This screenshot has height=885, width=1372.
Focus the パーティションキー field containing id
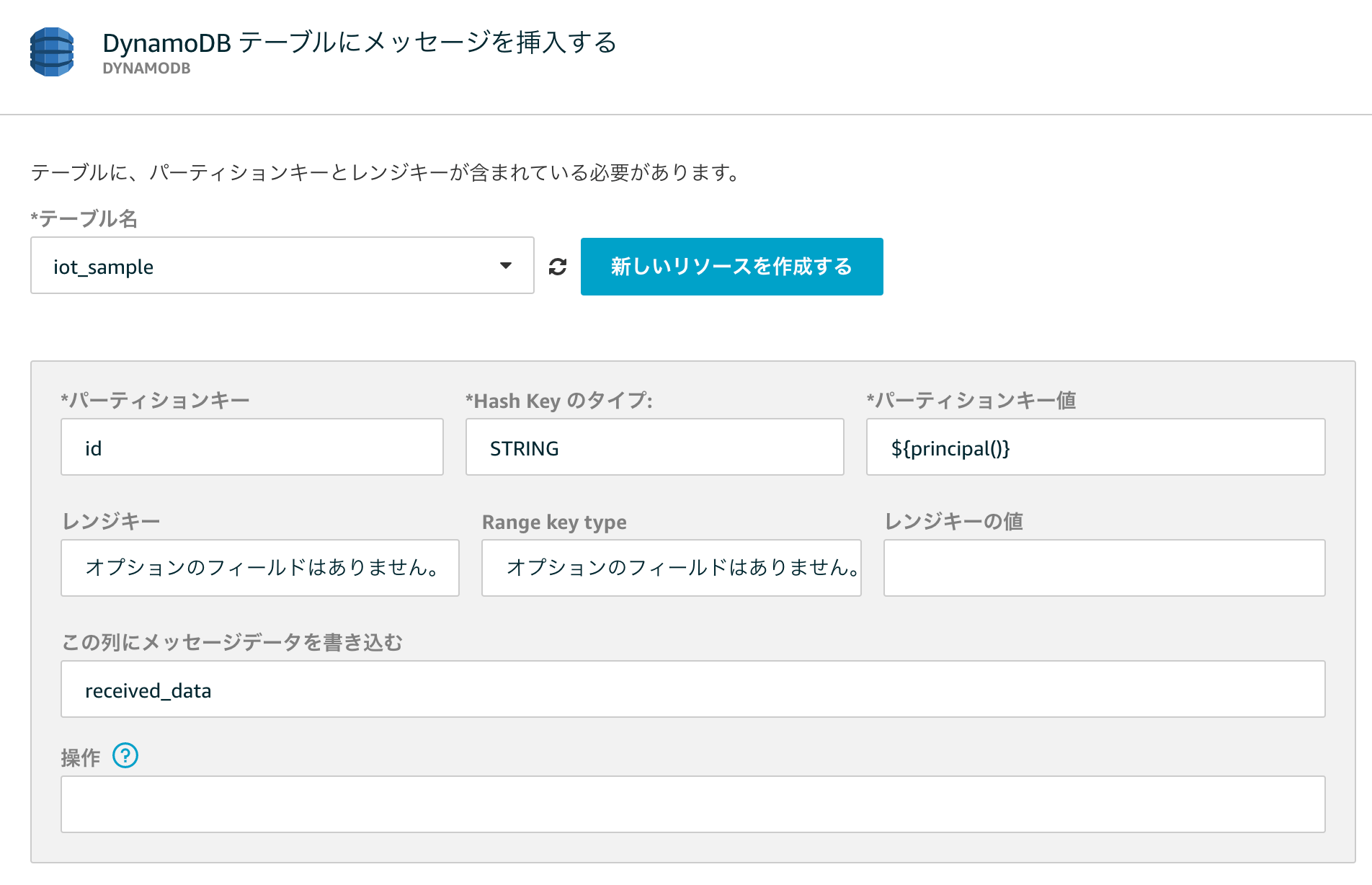pos(251,448)
